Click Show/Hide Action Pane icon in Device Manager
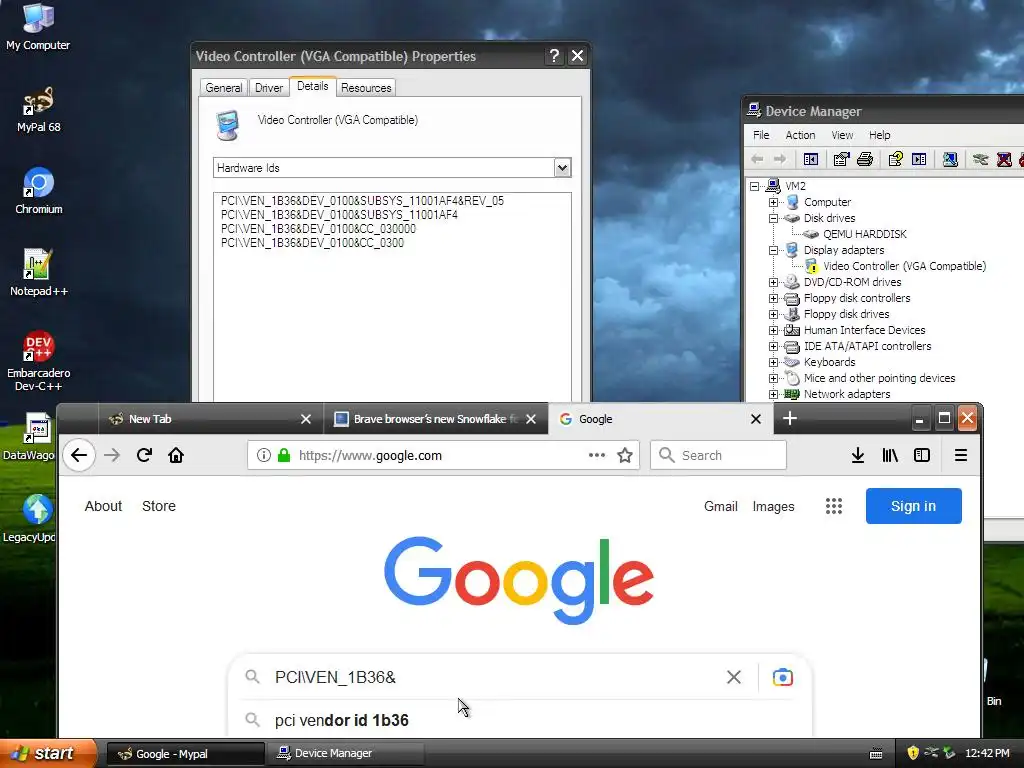Screen dimensions: 1024x768 click(919, 159)
